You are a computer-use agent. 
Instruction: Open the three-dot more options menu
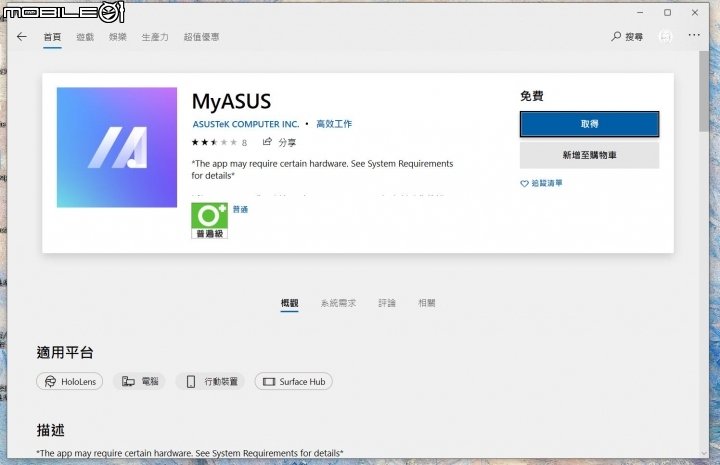pos(694,35)
